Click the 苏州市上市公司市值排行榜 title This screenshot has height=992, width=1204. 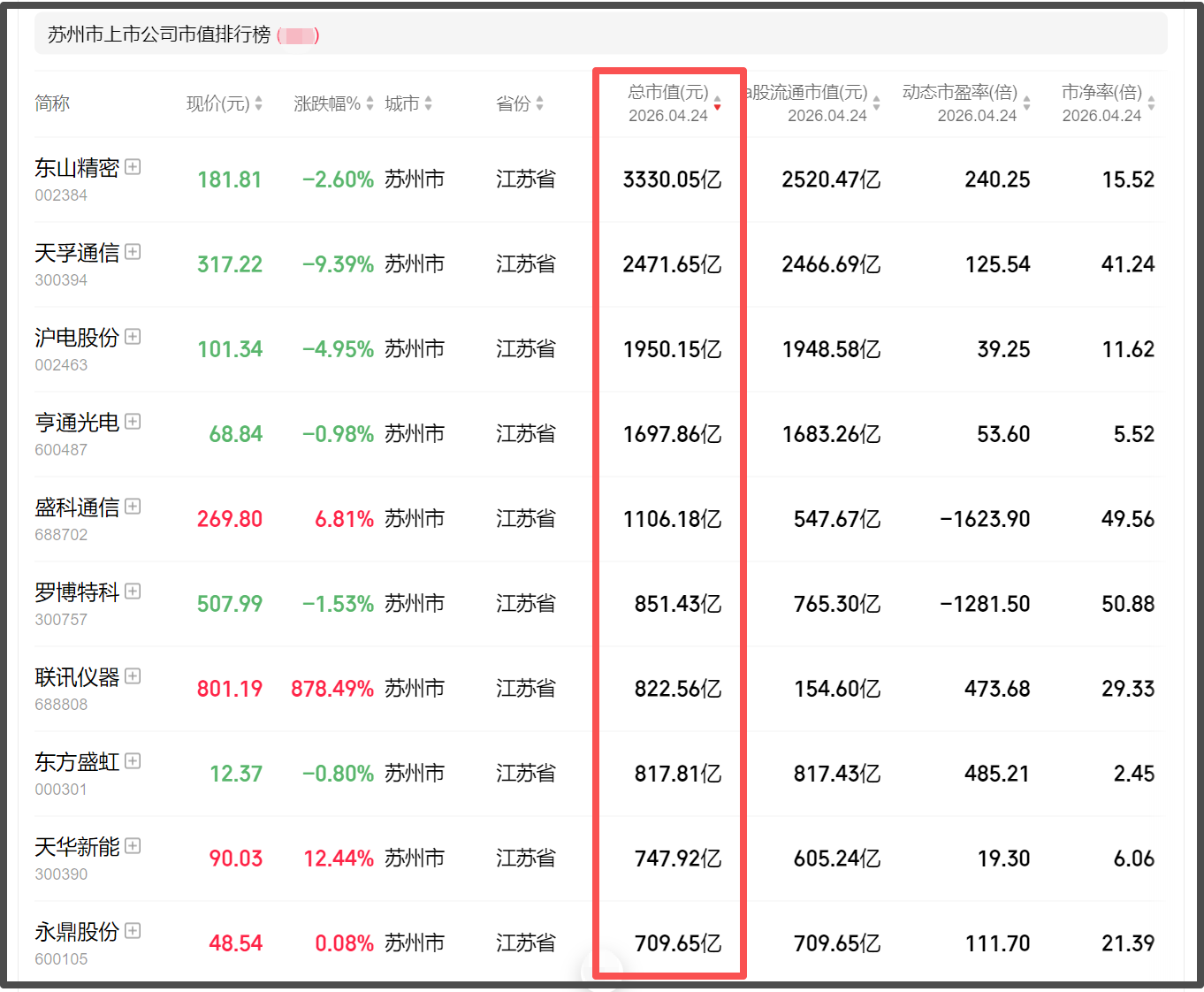(159, 35)
